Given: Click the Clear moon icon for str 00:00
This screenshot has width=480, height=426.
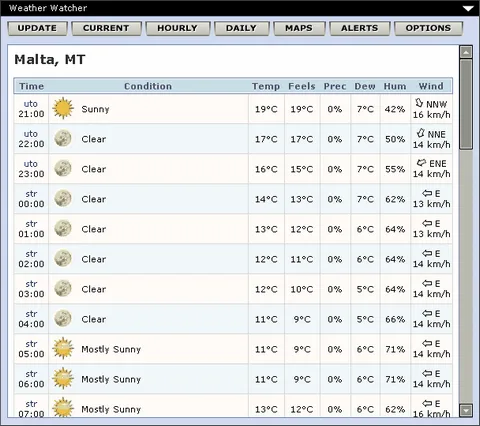Looking at the screenshot, I should click(x=63, y=198).
